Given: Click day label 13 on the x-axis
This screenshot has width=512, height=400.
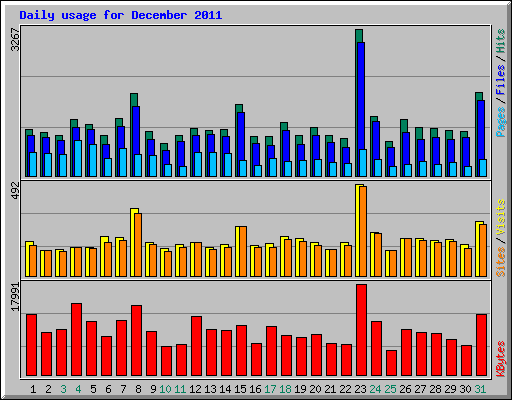Looking at the screenshot, I should (210, 389).
